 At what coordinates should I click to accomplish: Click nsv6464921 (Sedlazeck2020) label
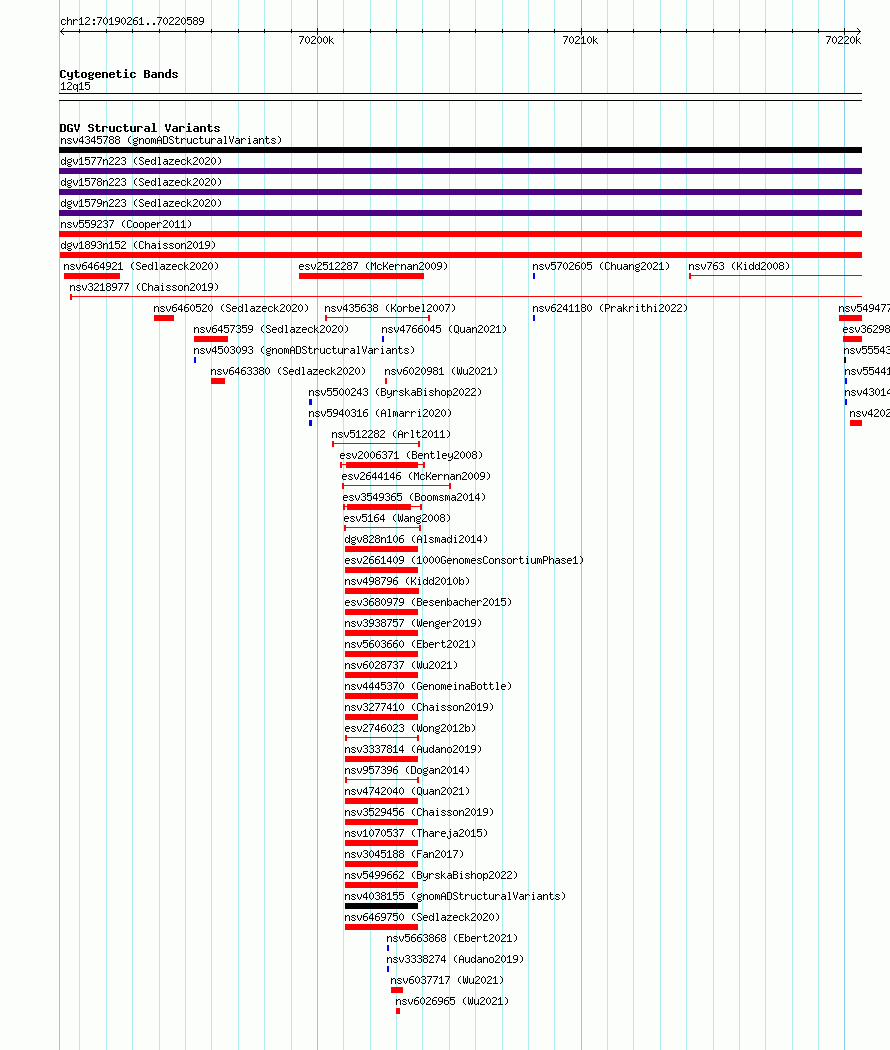coord(141,267)
